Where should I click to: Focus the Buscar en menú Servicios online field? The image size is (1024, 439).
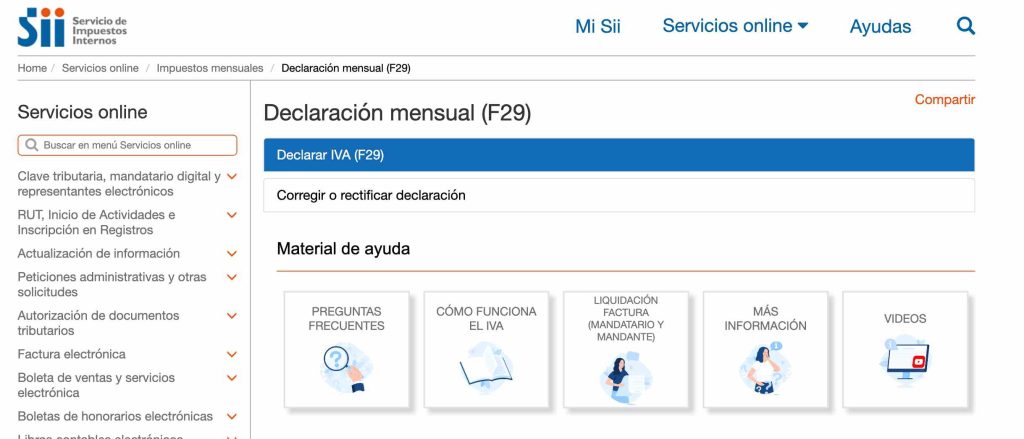[127, 145]
